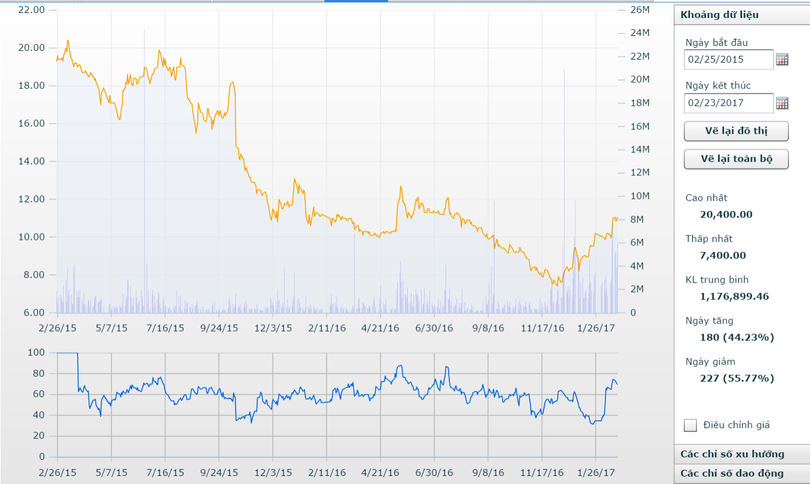810x484 pixels.
Task: Tick the Điều chỉnh giá checkbox
Action: (x=690, y=425)
